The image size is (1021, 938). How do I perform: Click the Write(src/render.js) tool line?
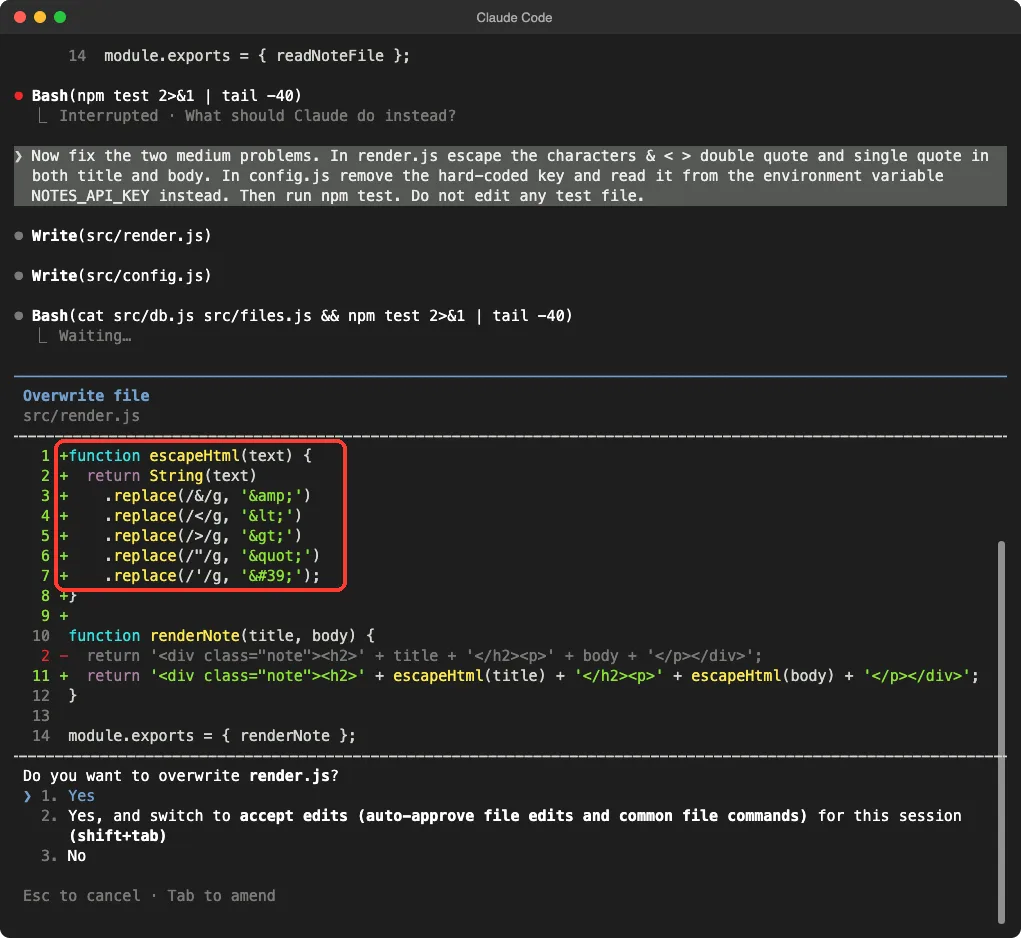pyautogui.click(x=121, y=236)
